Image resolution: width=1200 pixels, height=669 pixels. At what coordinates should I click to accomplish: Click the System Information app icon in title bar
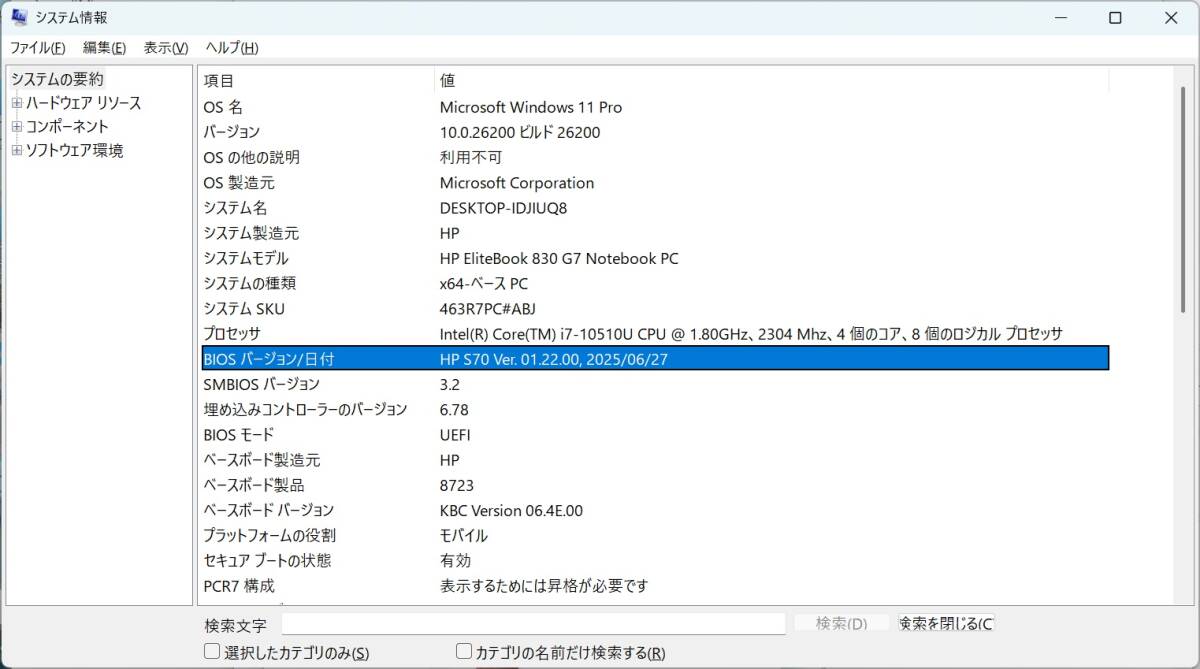(x=19, y=17)
